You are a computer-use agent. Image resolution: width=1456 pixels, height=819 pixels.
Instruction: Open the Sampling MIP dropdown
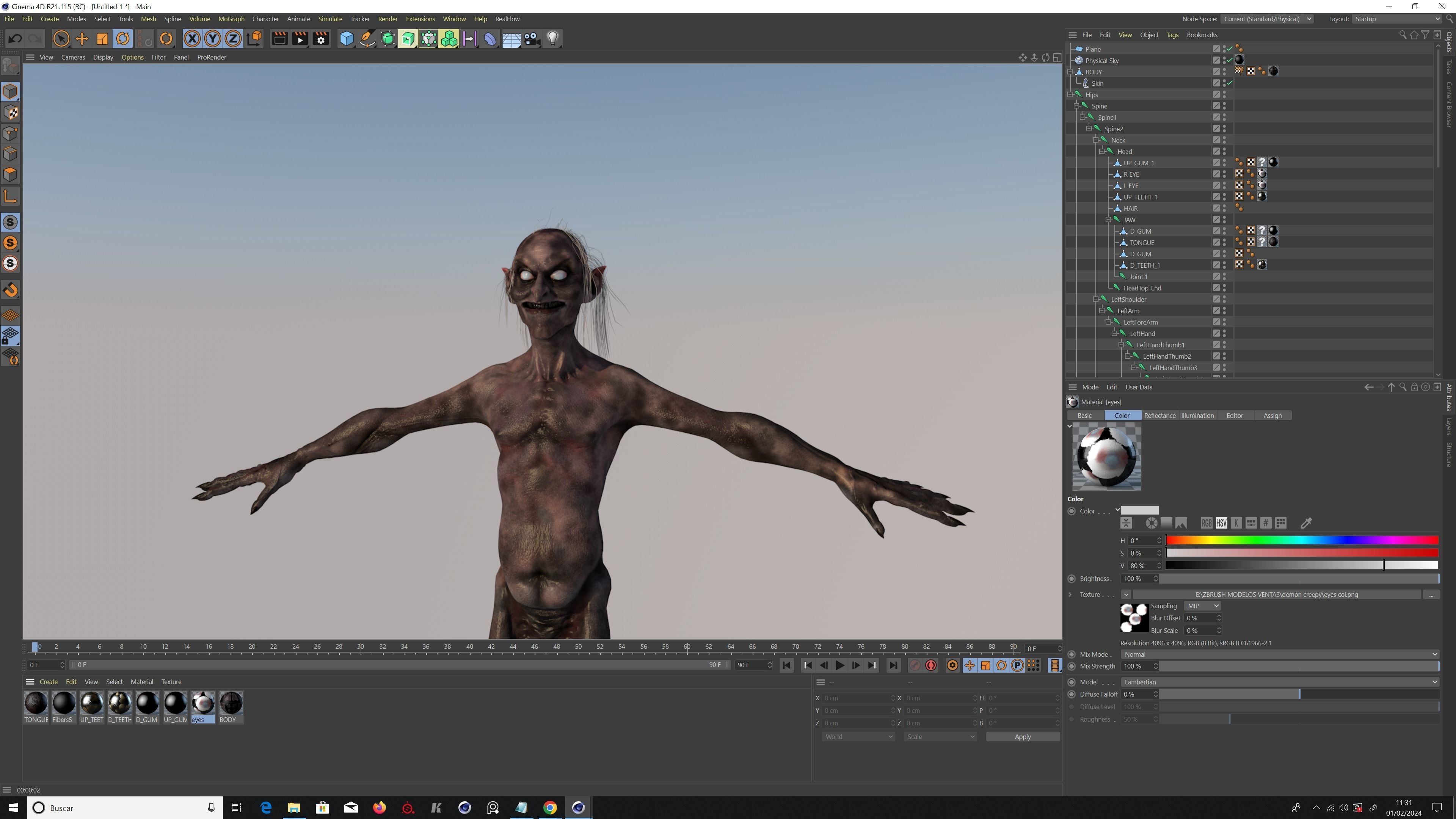pos(1202,606)
